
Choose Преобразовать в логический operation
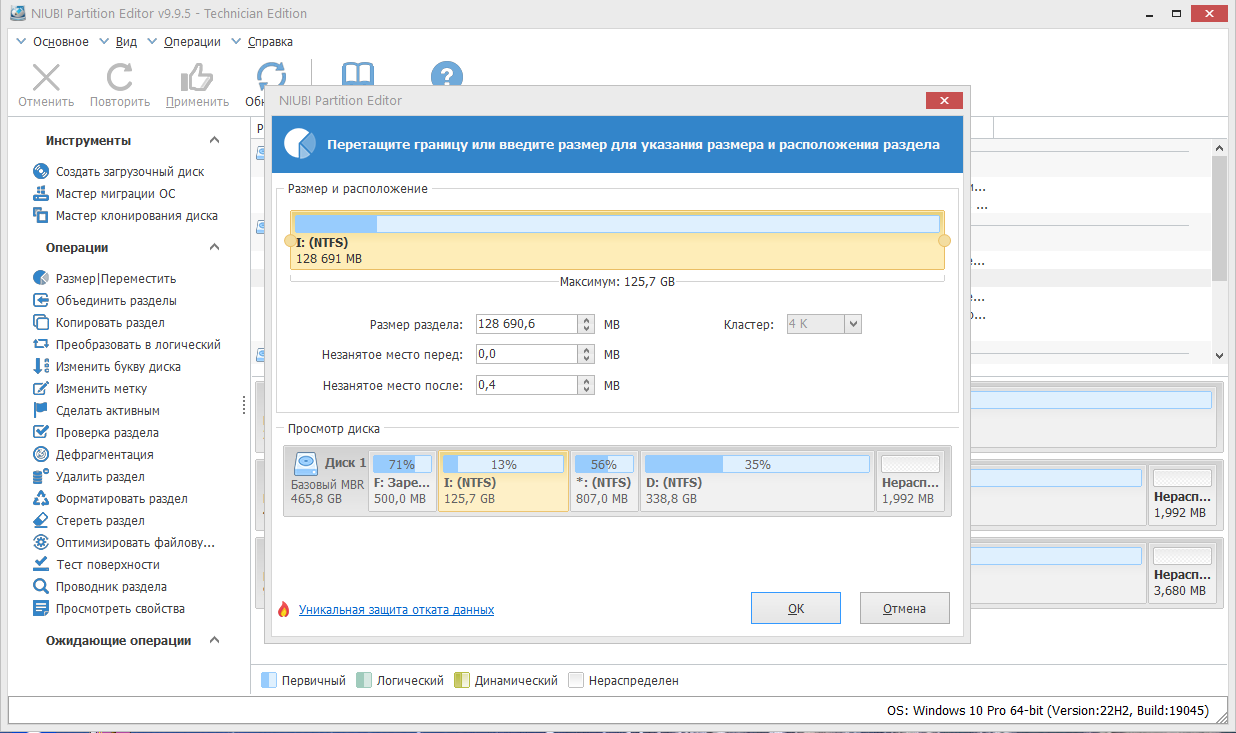pos(128,345)
